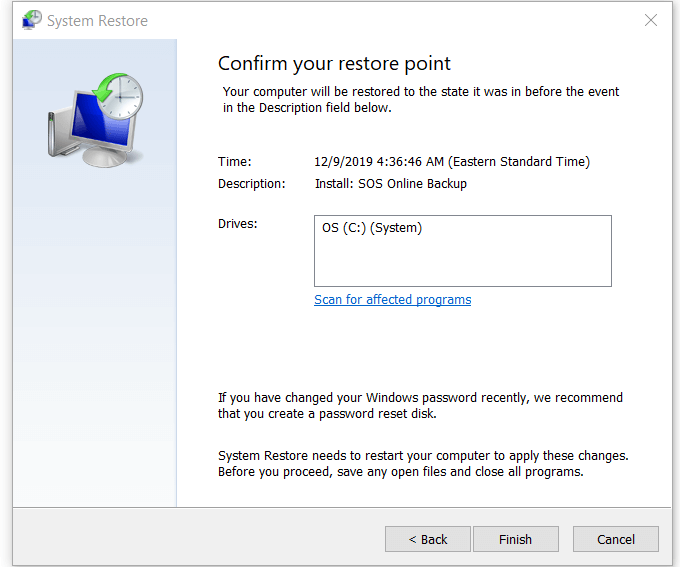The height and width of the screenshot is (567, 680).
Task: Click the password reset disk recommendation text
Action: coord(420,406)
